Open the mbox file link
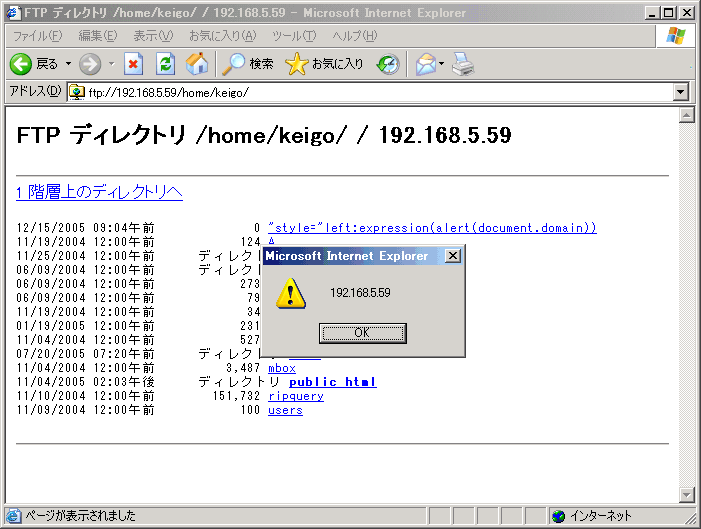Image resolution: width=701 pixels, height=529 pixels. pos(282,368)
